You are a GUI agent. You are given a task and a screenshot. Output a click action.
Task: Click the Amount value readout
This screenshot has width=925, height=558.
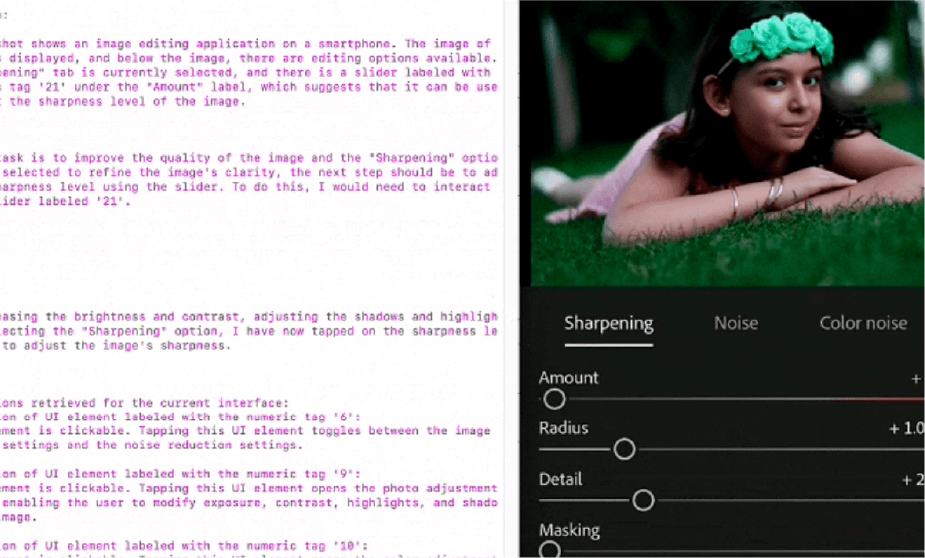916,378
